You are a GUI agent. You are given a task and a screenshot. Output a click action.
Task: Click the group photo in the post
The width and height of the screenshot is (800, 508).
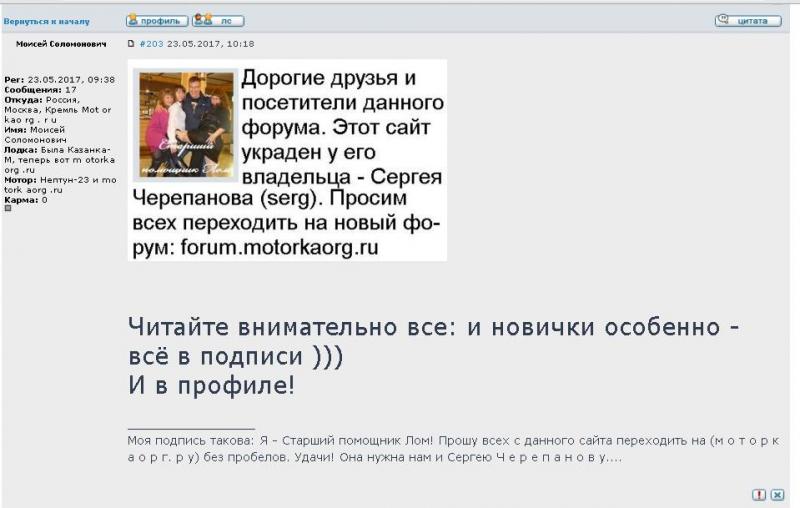pyautogui.click(x=186, y=124)
